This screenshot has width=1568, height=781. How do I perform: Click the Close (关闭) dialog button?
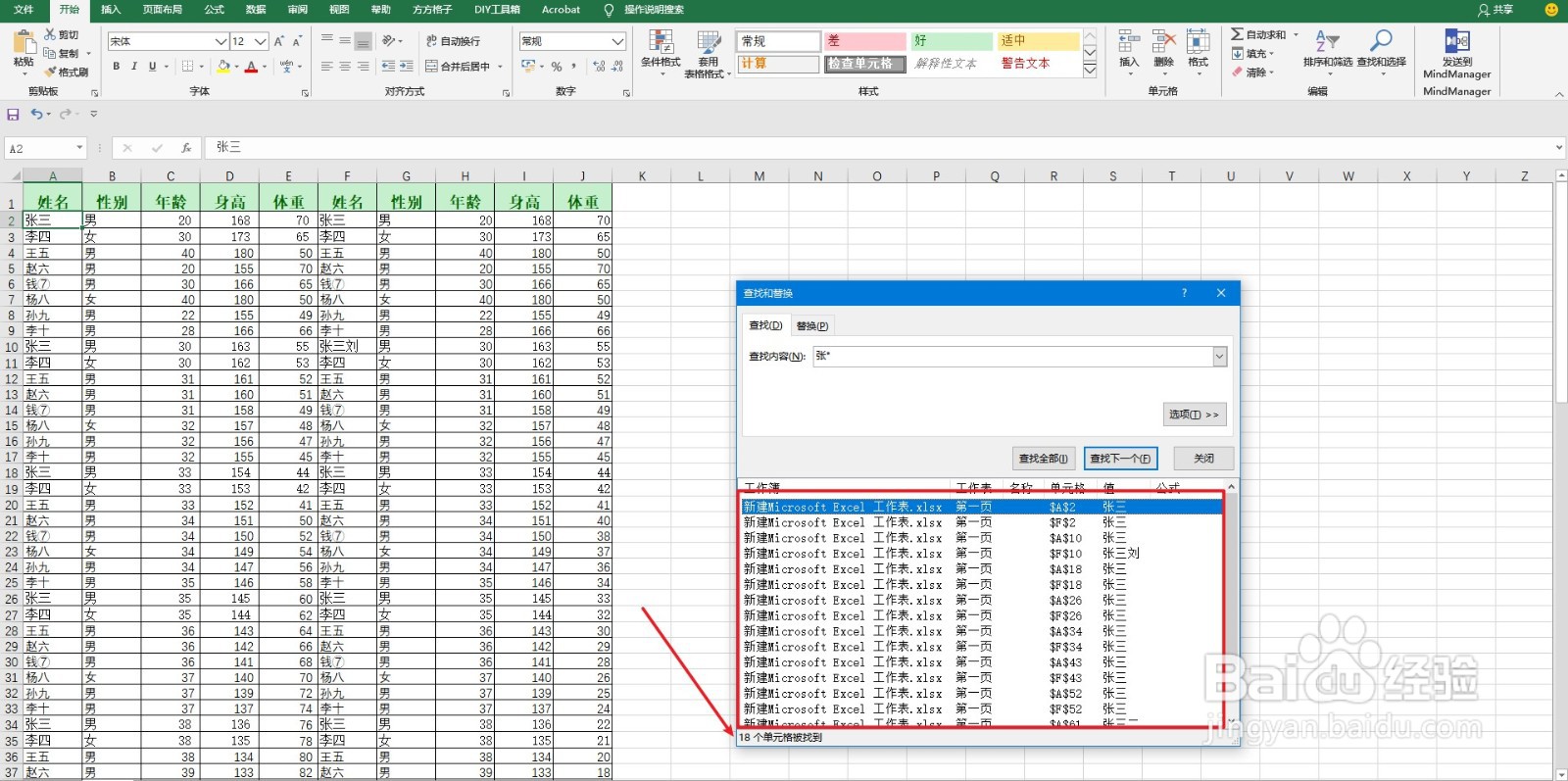1203,458
